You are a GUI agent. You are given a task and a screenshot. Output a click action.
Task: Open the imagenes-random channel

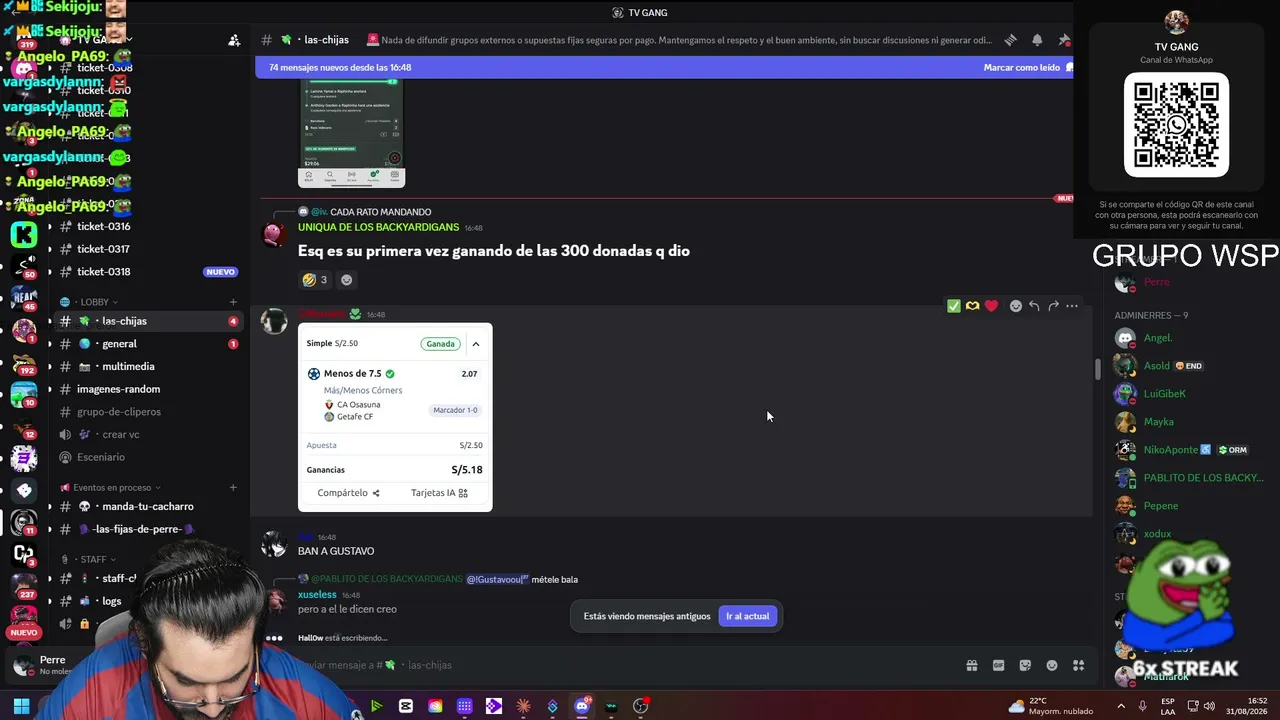tap(150, 389)
